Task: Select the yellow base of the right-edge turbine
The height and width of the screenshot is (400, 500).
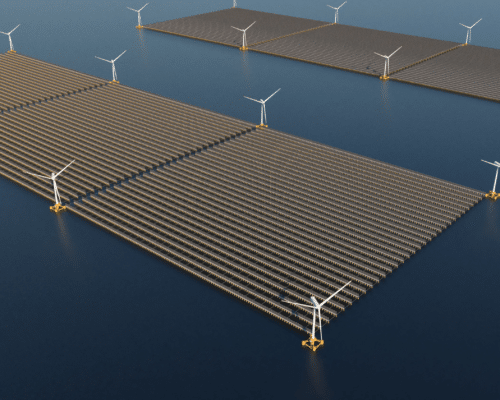Action: [493, 195]
